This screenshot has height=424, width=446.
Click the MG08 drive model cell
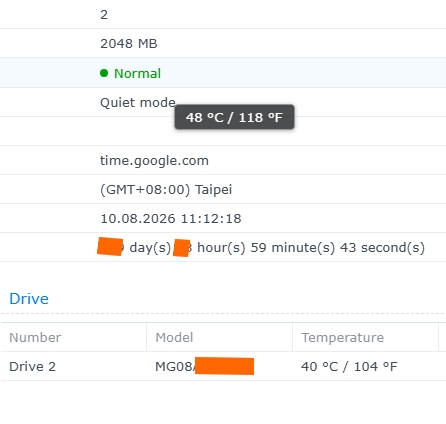tap(205, 366)
